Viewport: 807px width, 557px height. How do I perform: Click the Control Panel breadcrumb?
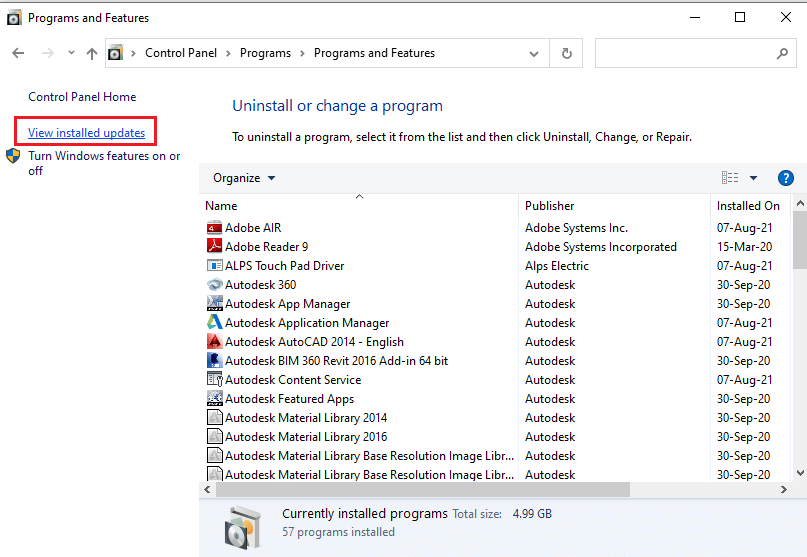181,53
